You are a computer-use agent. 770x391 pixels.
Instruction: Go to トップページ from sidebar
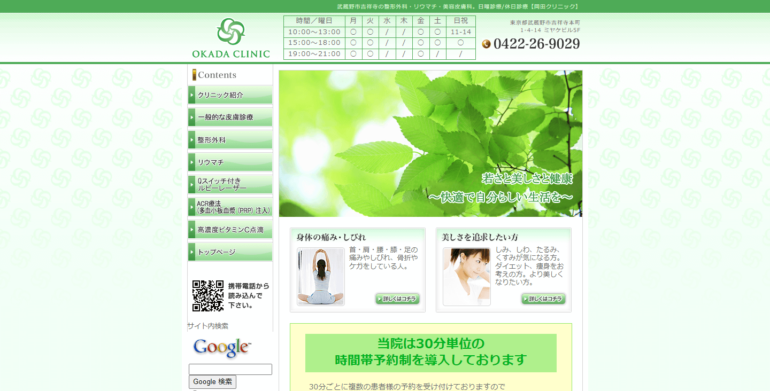(230, 251)
